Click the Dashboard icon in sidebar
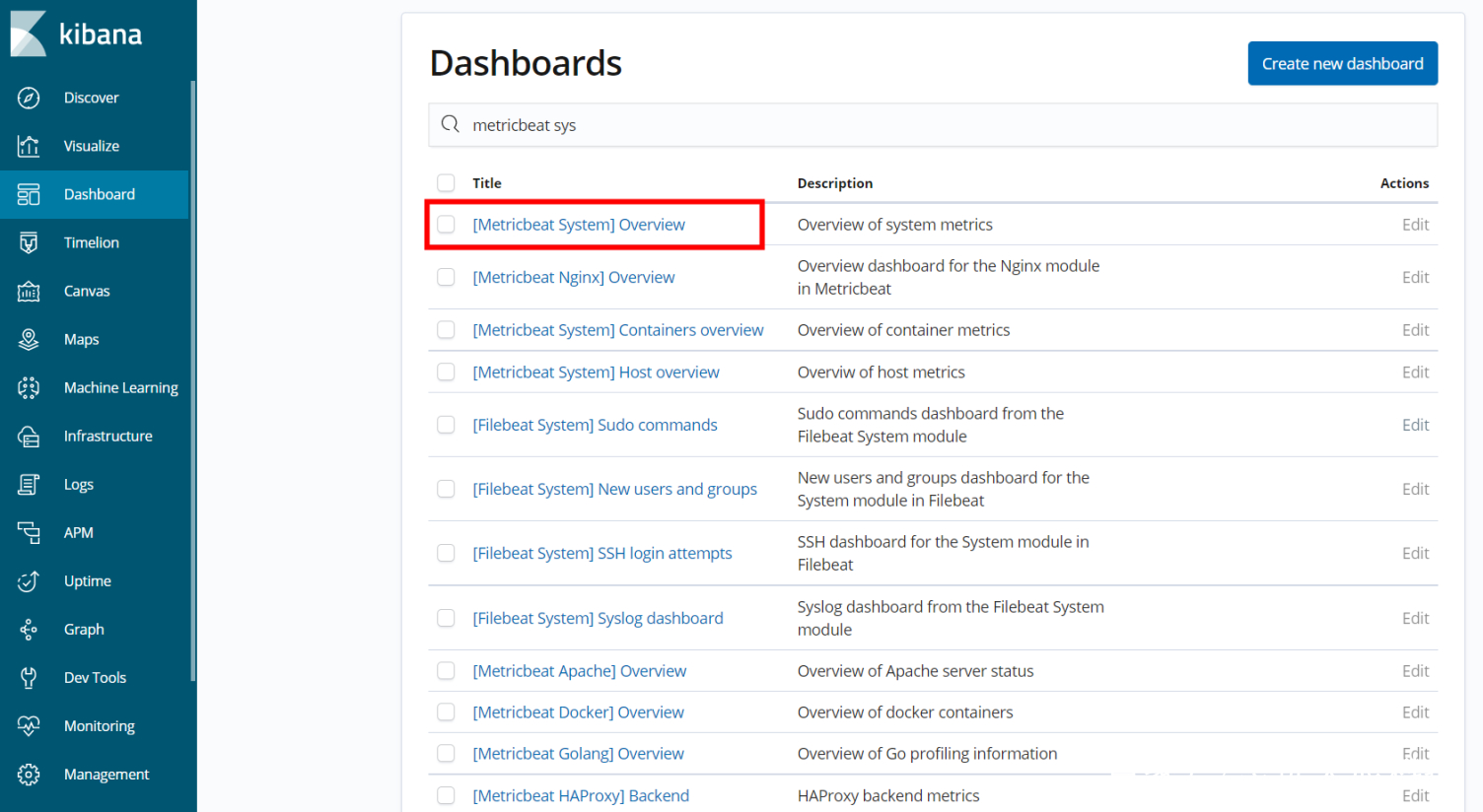This screenshot has height=812, width=1483. point(29,194)
